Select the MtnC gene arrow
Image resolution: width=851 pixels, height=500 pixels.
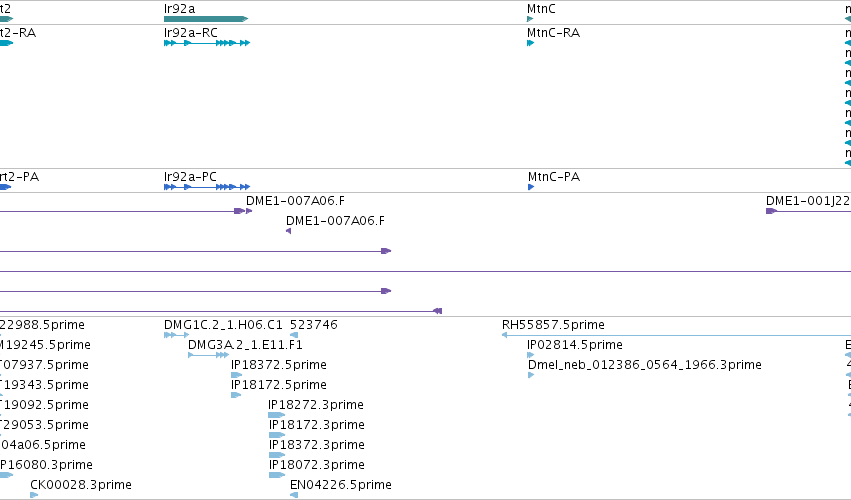[530, 19]
